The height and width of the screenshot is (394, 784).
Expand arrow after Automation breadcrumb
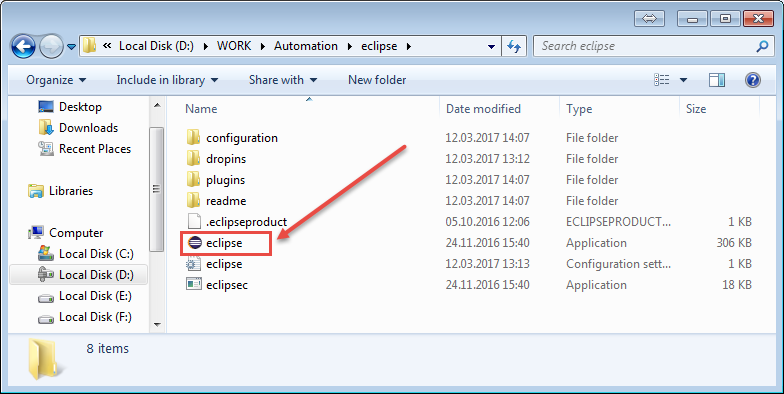click(349, 46)
